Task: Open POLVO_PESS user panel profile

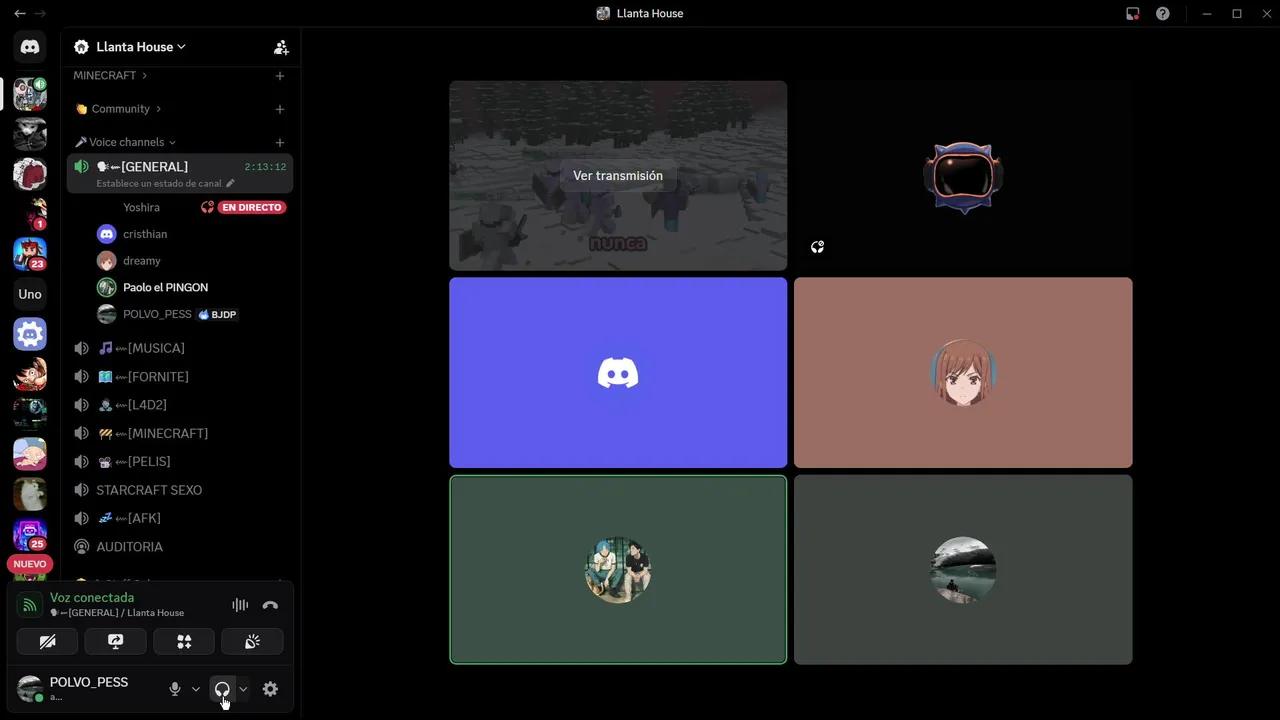Action: [x=88, y=688]
